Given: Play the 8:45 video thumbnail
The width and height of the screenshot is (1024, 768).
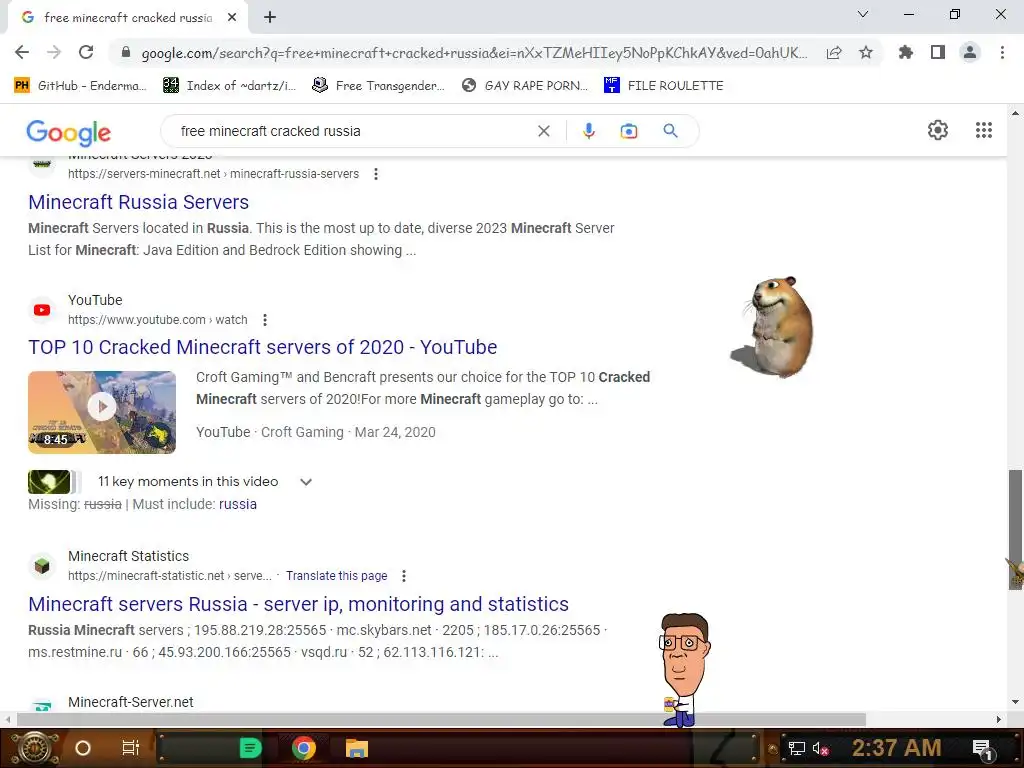Looking at the screenshot, I should [x=102, y=412].
